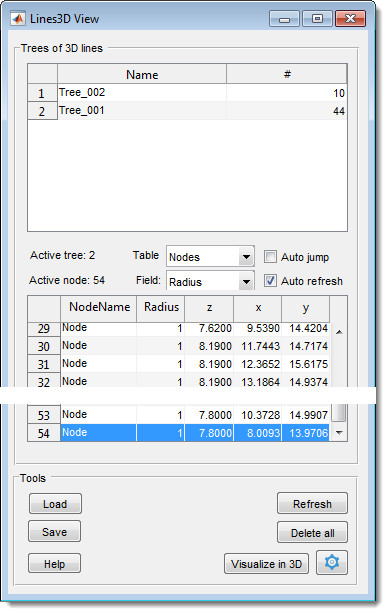388x614 pixels.
Task: Enable the Auto jump checkbox
Action: (x=270, y=257)
